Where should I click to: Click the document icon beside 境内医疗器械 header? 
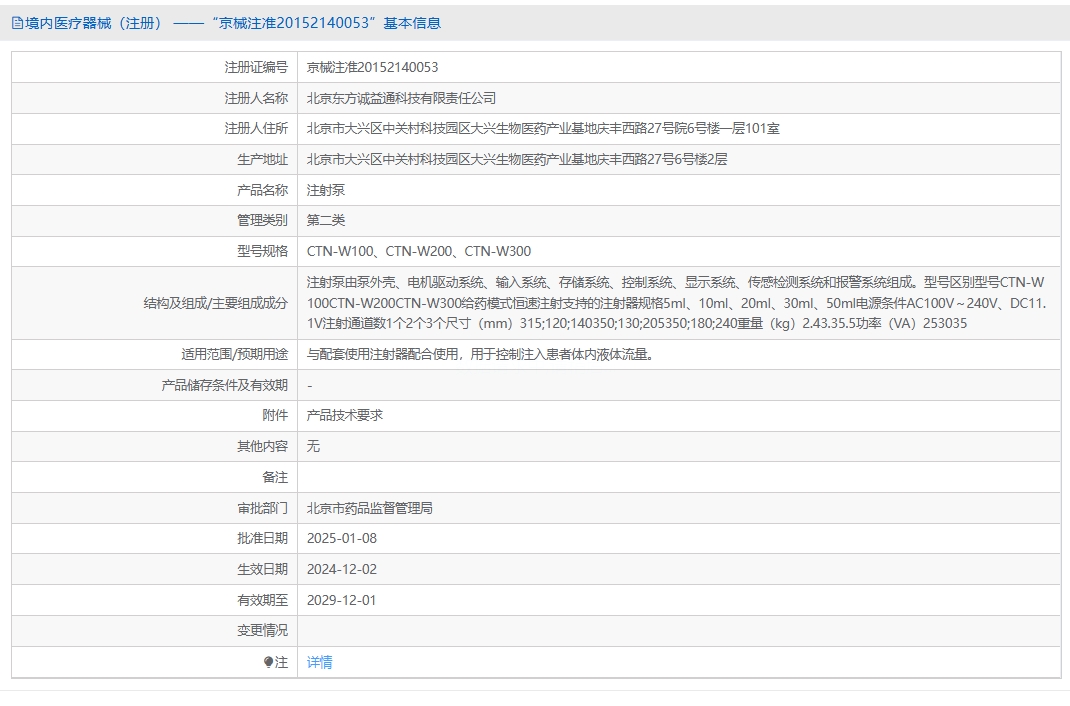click(x=17, y=23)
